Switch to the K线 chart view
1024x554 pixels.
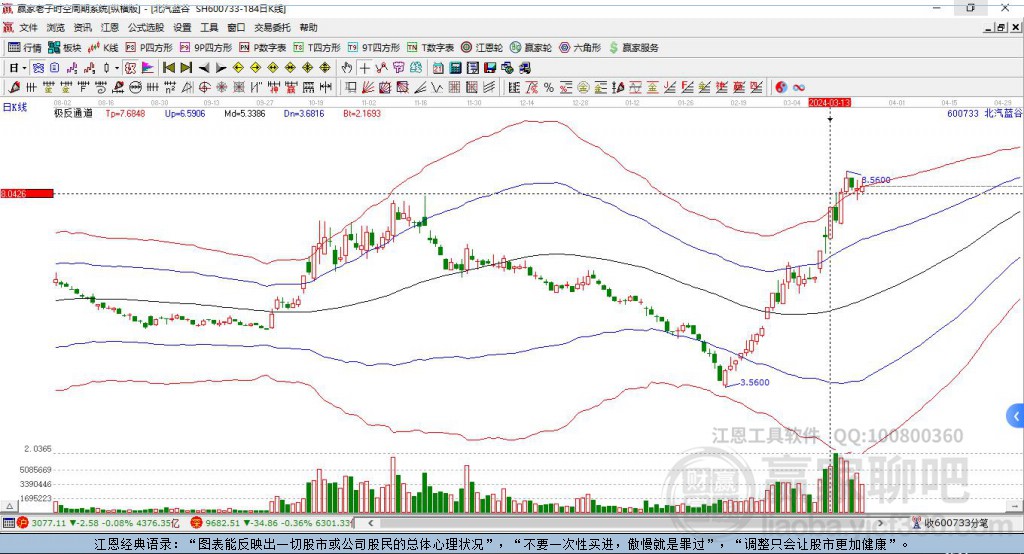103,48
